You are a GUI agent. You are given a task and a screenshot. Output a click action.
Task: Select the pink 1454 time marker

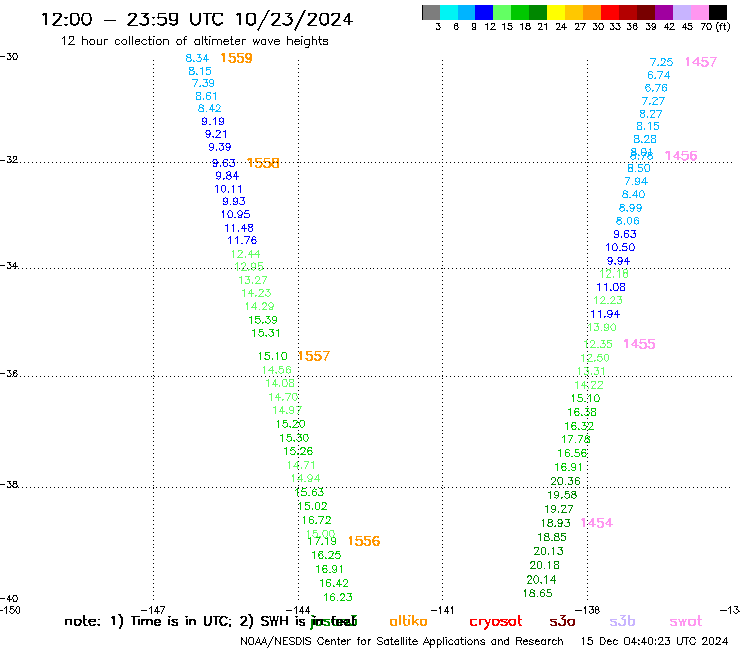597,523
